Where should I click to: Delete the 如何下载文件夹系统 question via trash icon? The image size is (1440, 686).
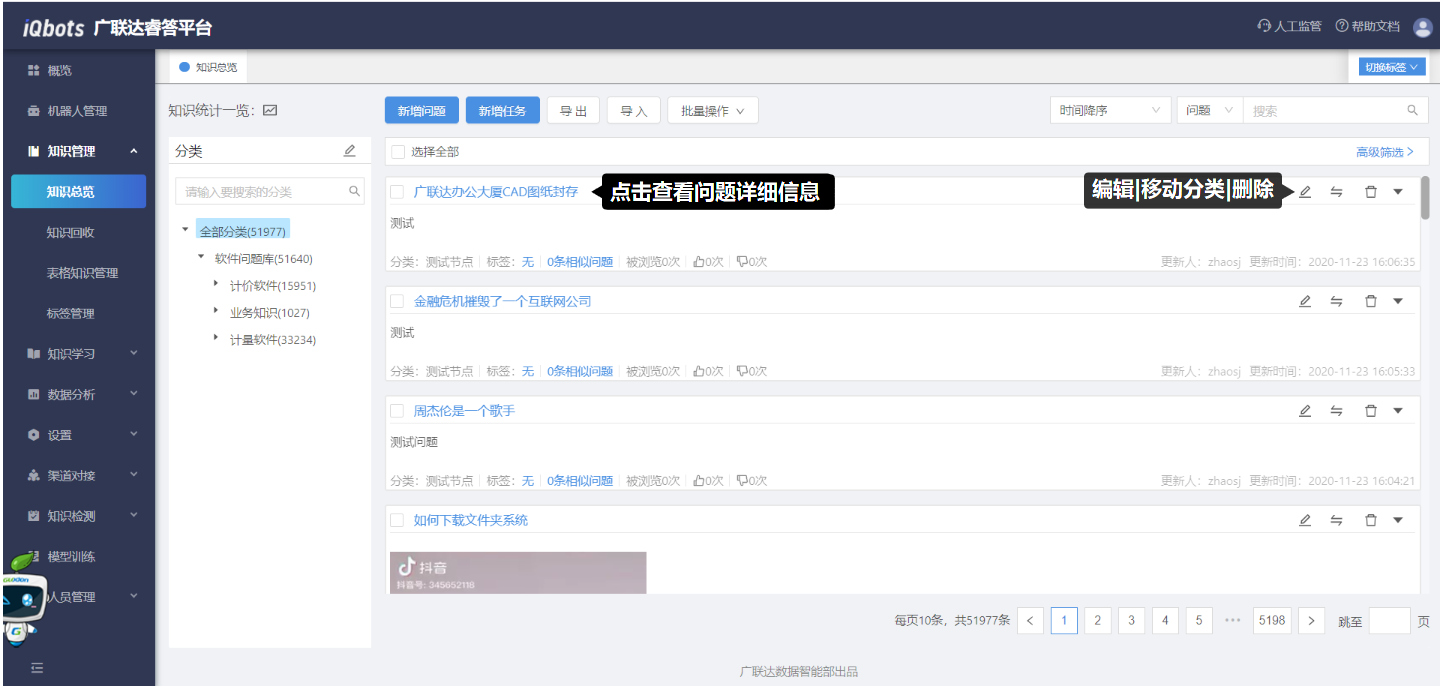coord(1371,520)
